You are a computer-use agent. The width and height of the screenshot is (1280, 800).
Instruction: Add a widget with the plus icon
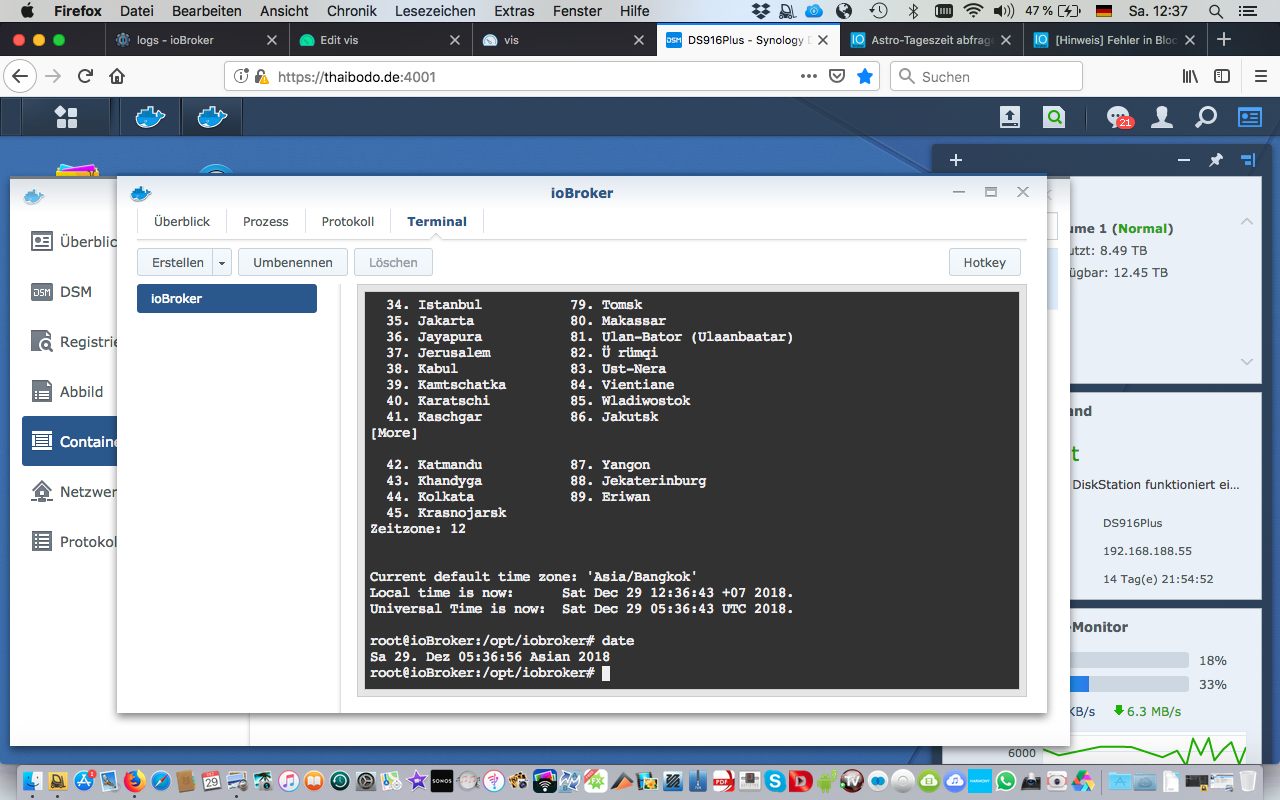[x=955, y=160]
